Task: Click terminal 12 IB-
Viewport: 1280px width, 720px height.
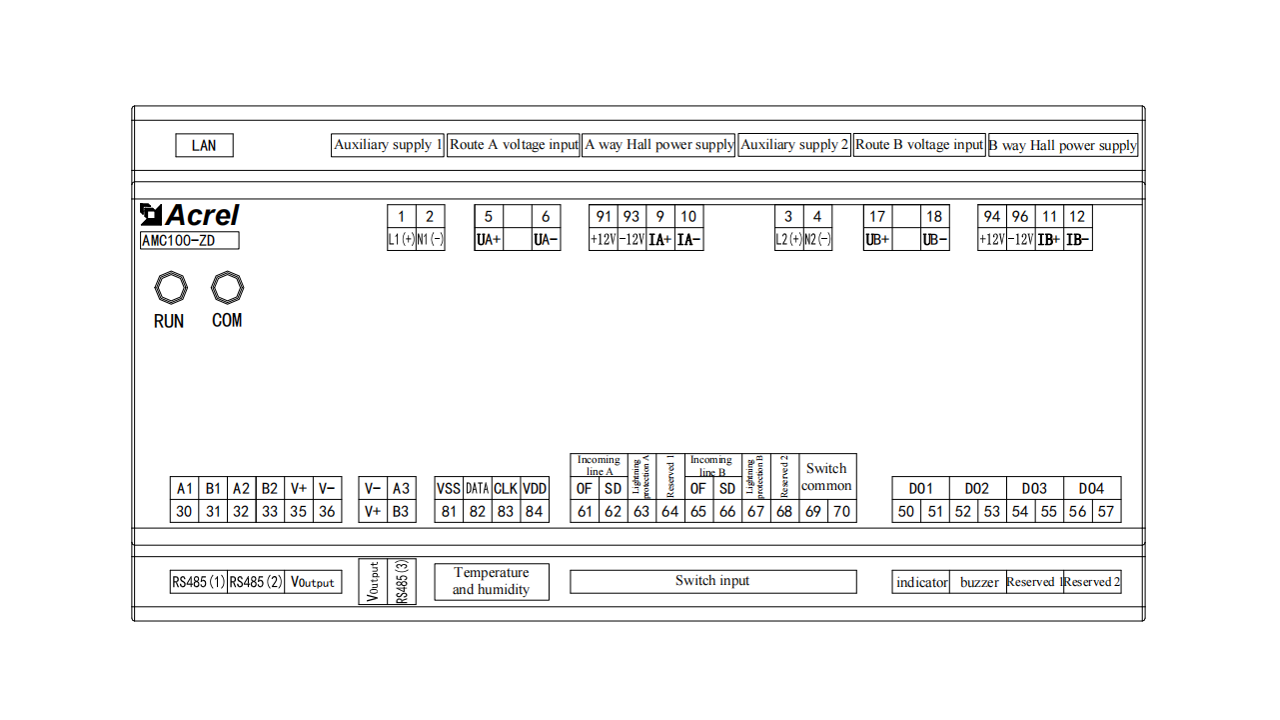Action: (x=1077, y=228)
